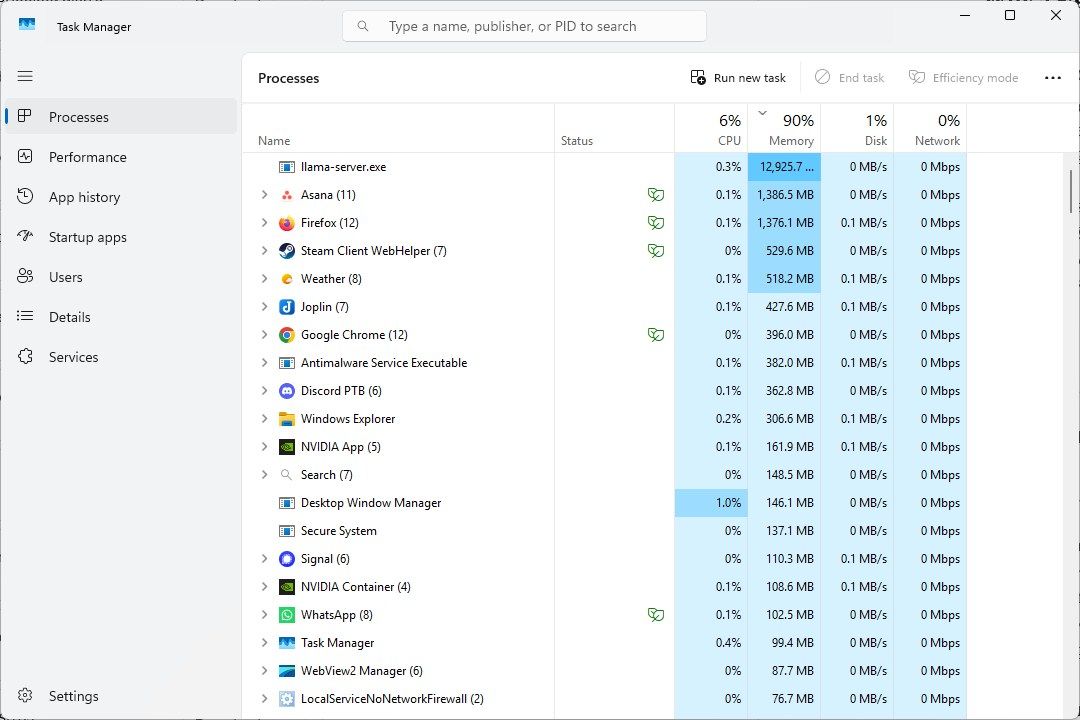This screenshot has height=720, width=1080.
Task: Expand the Discord PTB (6) group
Action: tap(264, 391)
